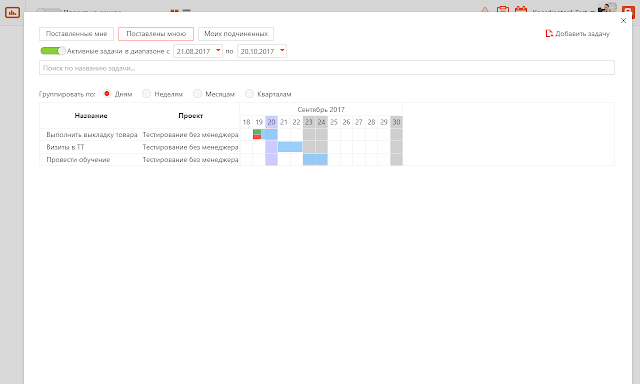
Task: Switch to the Поставленные мне tab
Action: pyautogui.click(x=76, y=34)
